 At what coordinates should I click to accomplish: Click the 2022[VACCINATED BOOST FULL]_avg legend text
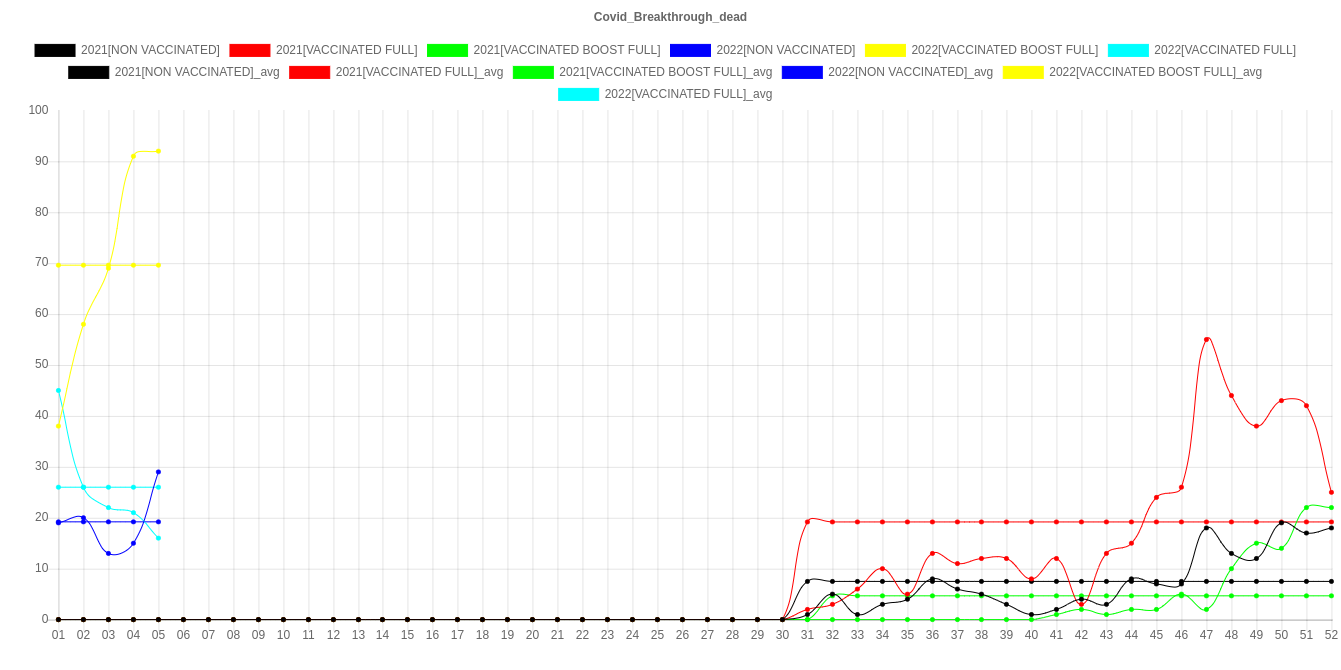pos(1155,72)
